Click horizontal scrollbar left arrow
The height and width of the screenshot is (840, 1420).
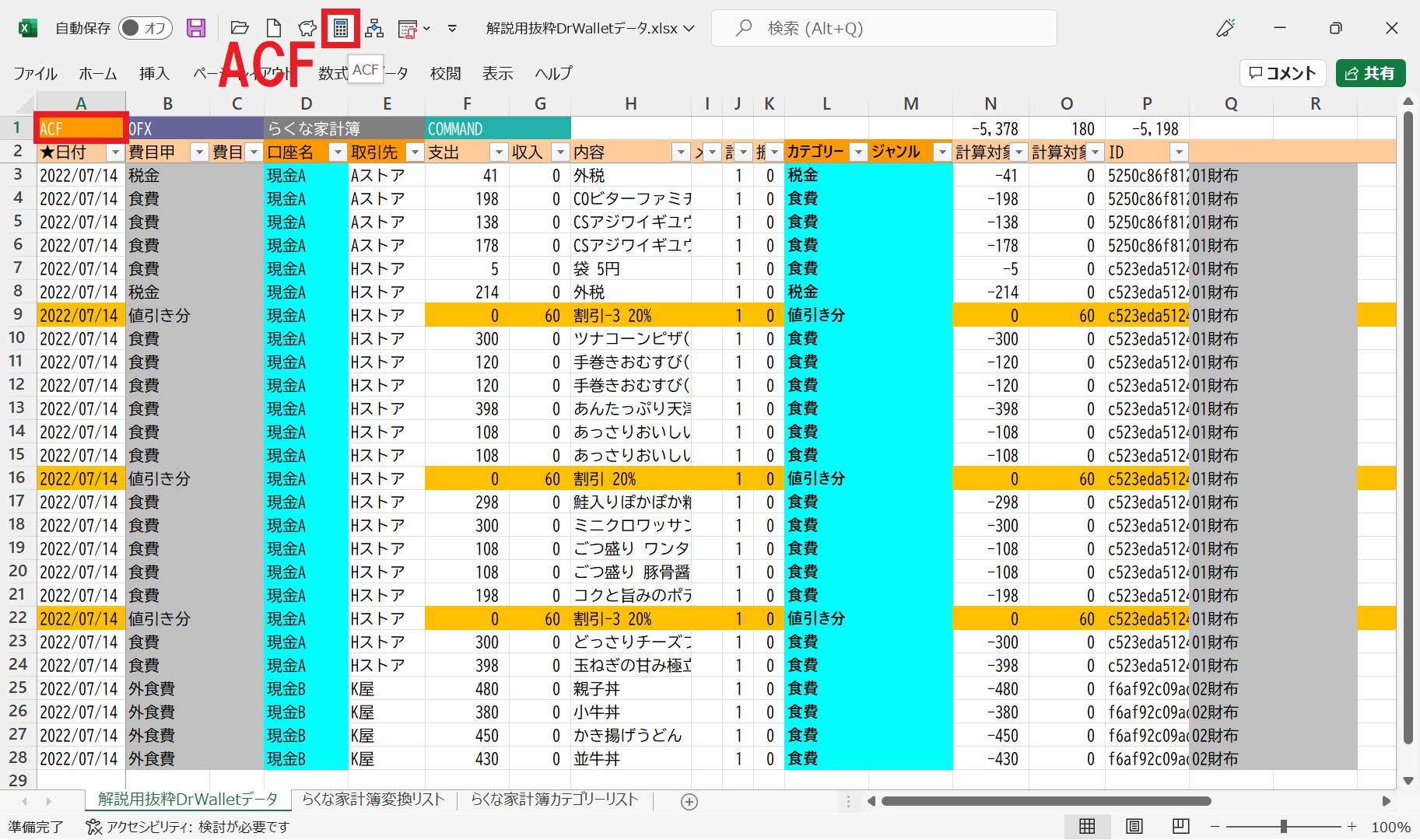click(871, 801)
